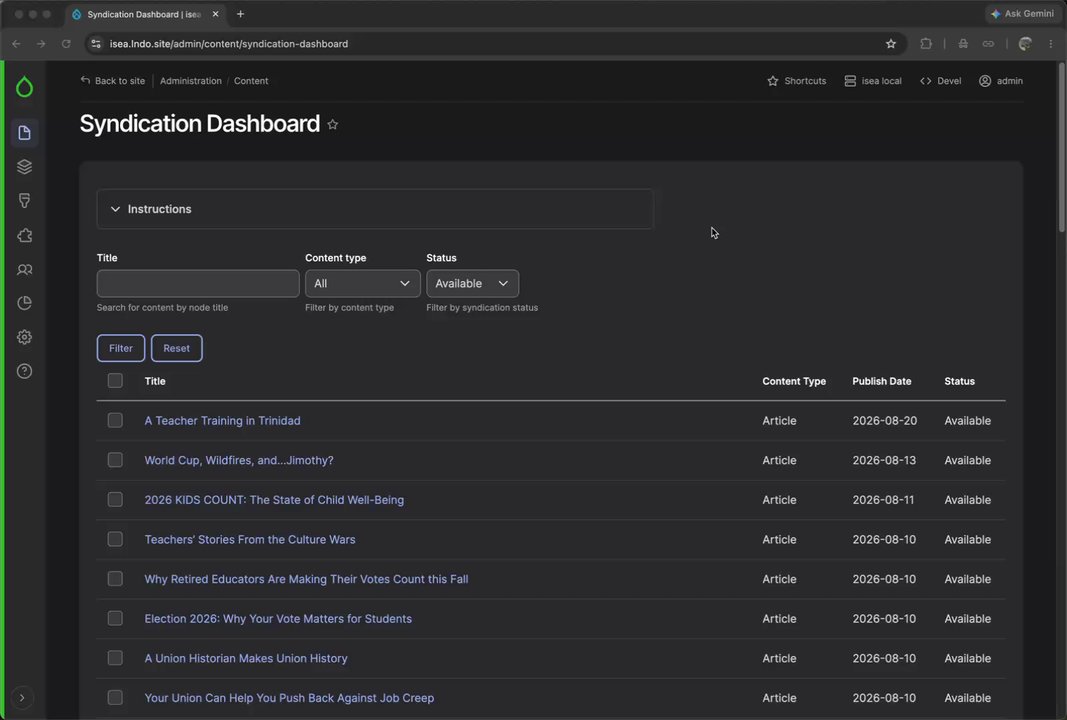Star the Syndication Dashboard page as a shortcut

333,125
